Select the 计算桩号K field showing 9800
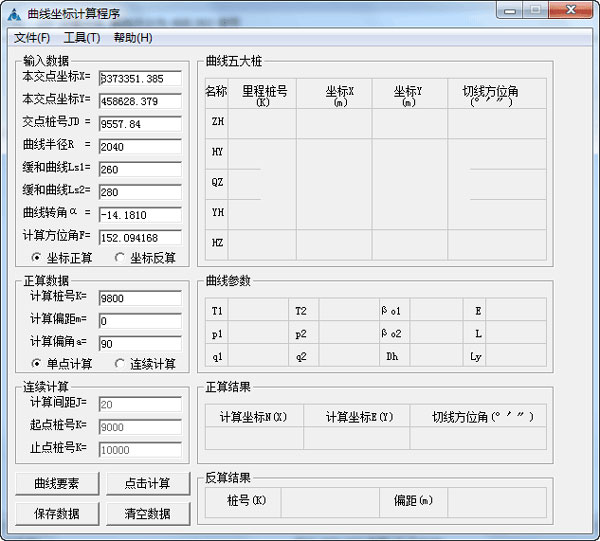 [x=139, y=298]
